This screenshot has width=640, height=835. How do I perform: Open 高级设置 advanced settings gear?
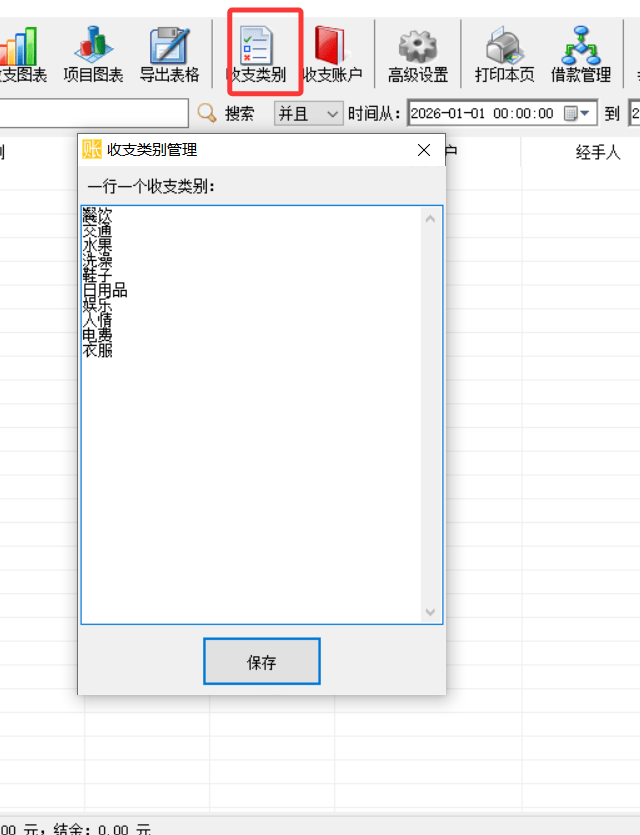click(418, 54)
